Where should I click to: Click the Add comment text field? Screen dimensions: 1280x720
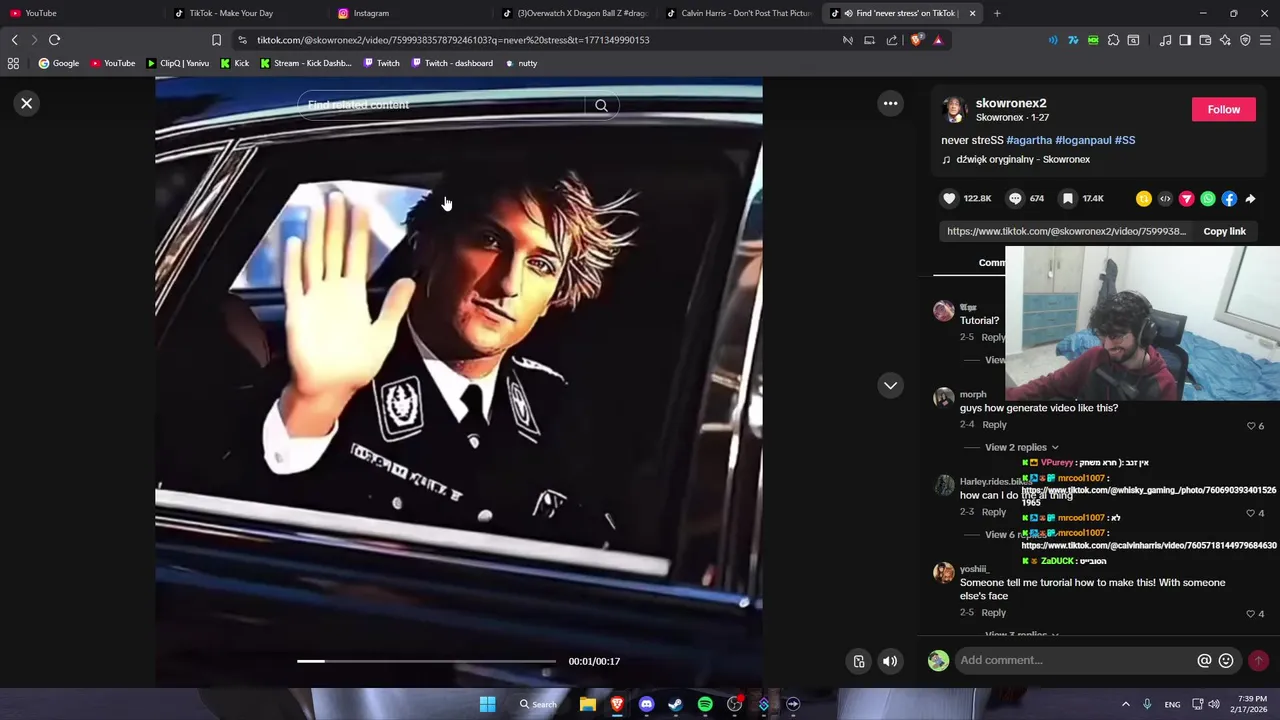tap(1075, 660)
